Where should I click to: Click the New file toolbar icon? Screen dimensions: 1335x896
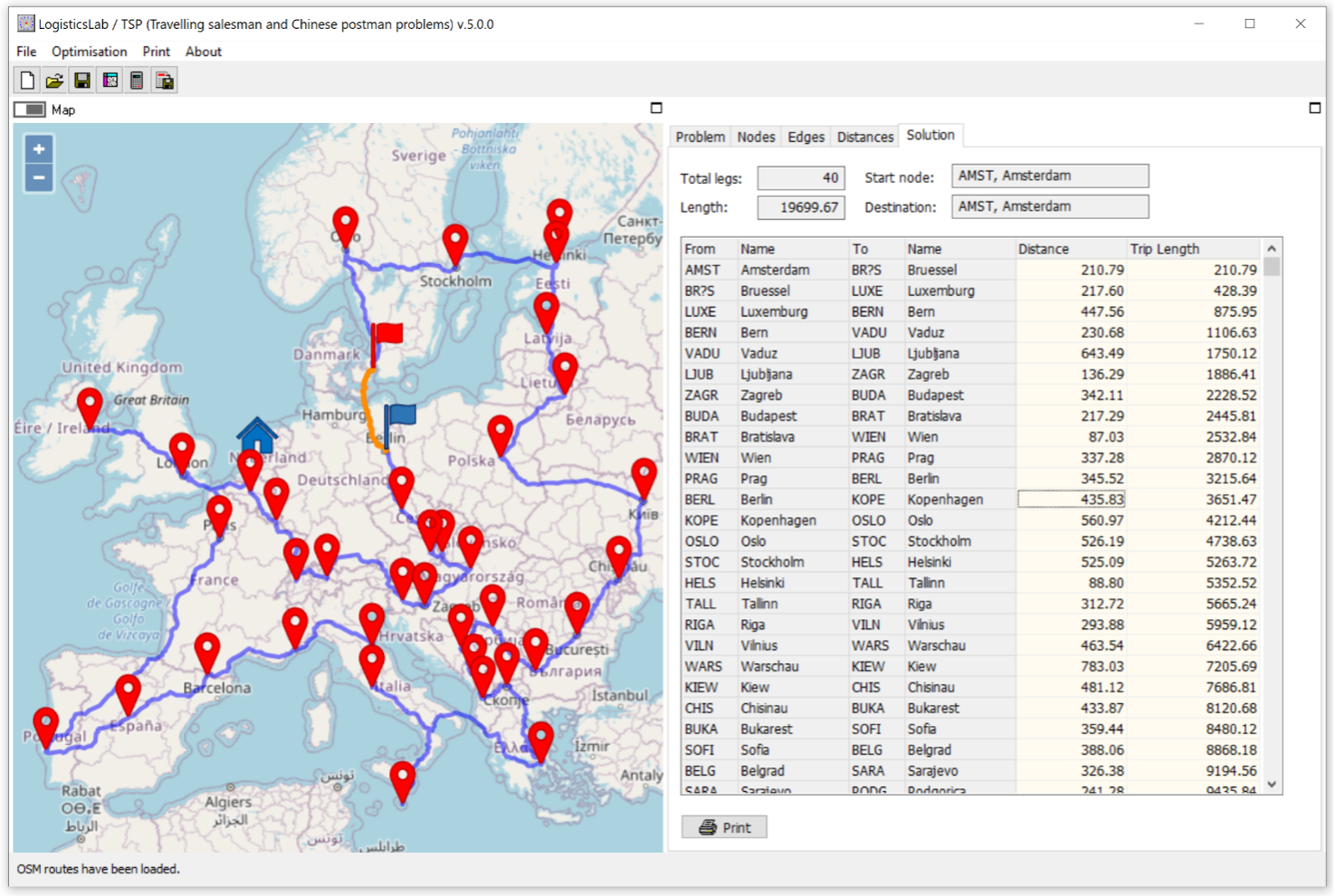27,81
